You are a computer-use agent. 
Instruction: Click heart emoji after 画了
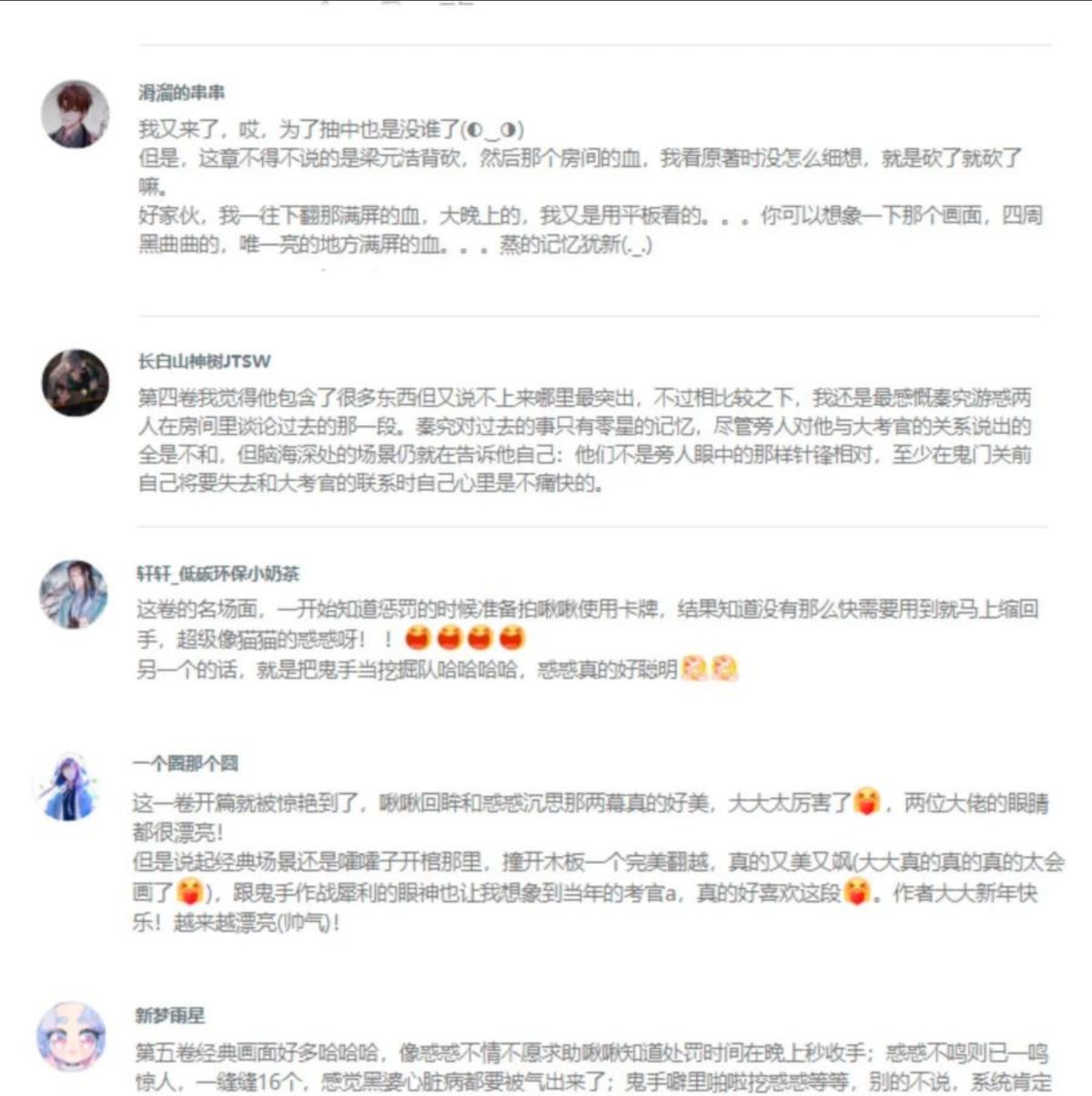click(x=189, y=892)
